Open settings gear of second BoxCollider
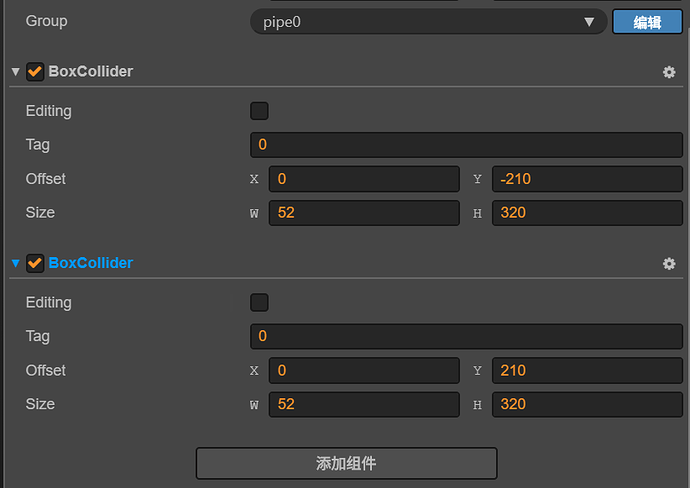Viewport: 690px width, 488px height. (669, 263)
